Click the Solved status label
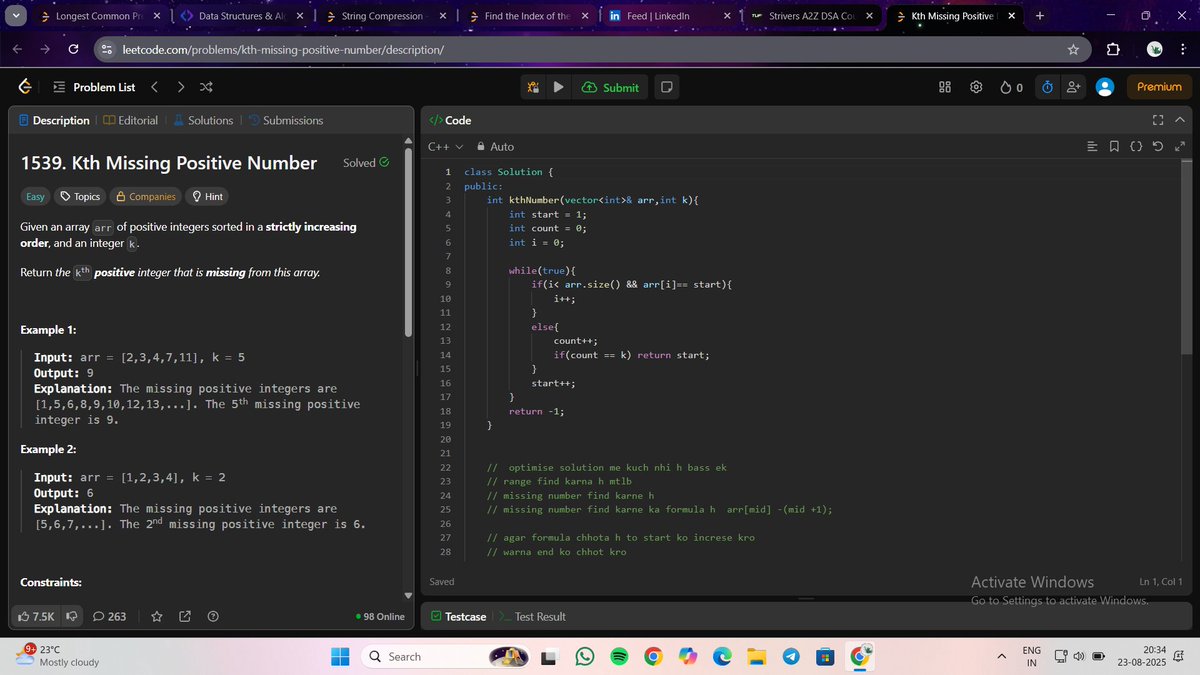This screenshot has width=1200, height=675. (x=366, y=163)
